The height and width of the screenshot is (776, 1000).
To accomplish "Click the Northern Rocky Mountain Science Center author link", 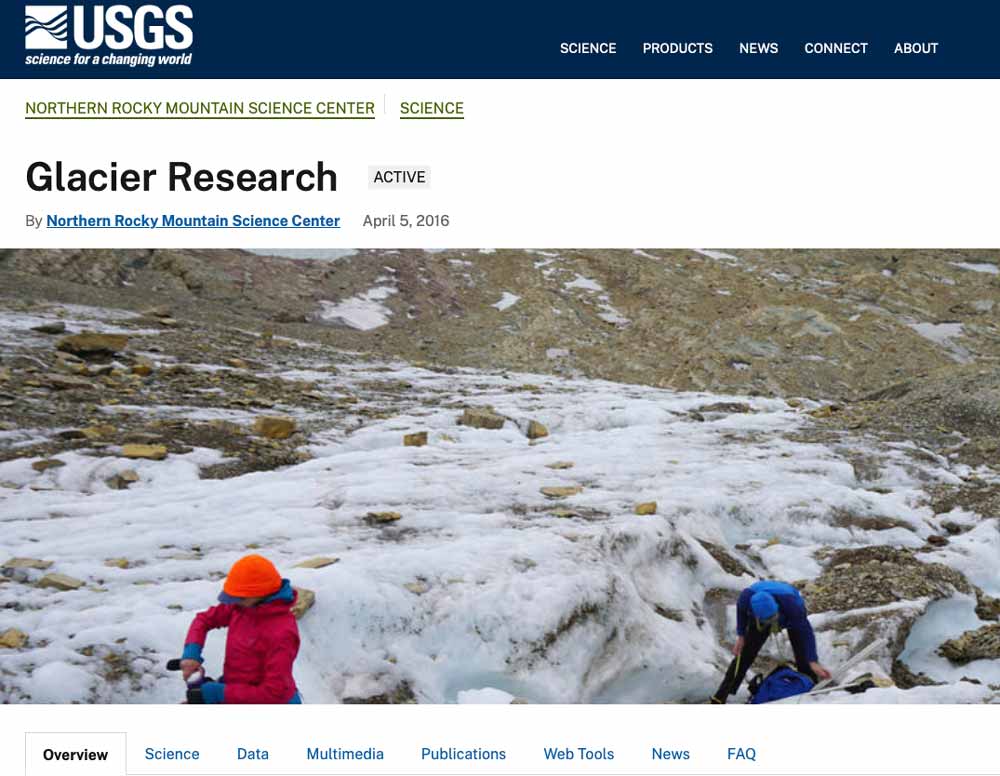I will pyautogui.click(x=193, y=221).
